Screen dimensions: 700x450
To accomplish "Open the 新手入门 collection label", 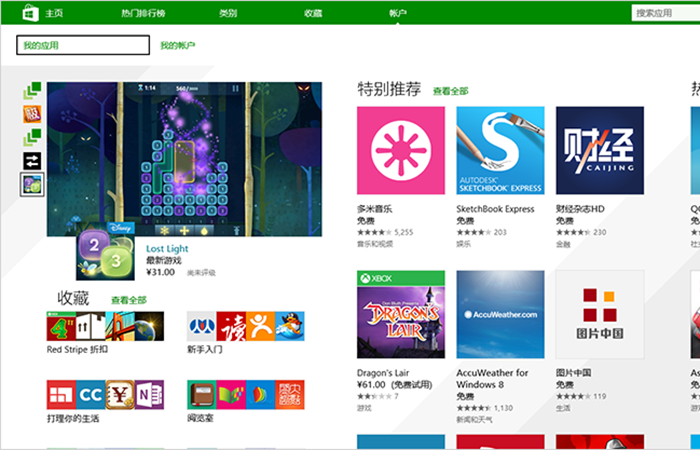I will pyautogui.click(x=204, y=350).
